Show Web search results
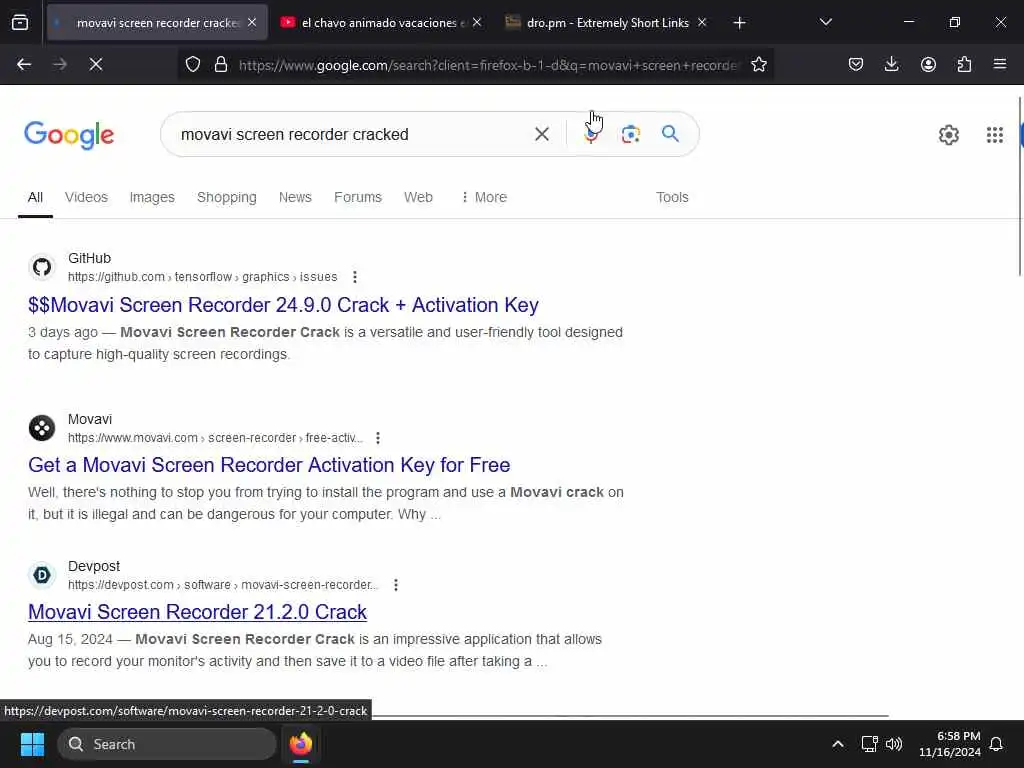 pyautogui.click(x=418, y=197)
